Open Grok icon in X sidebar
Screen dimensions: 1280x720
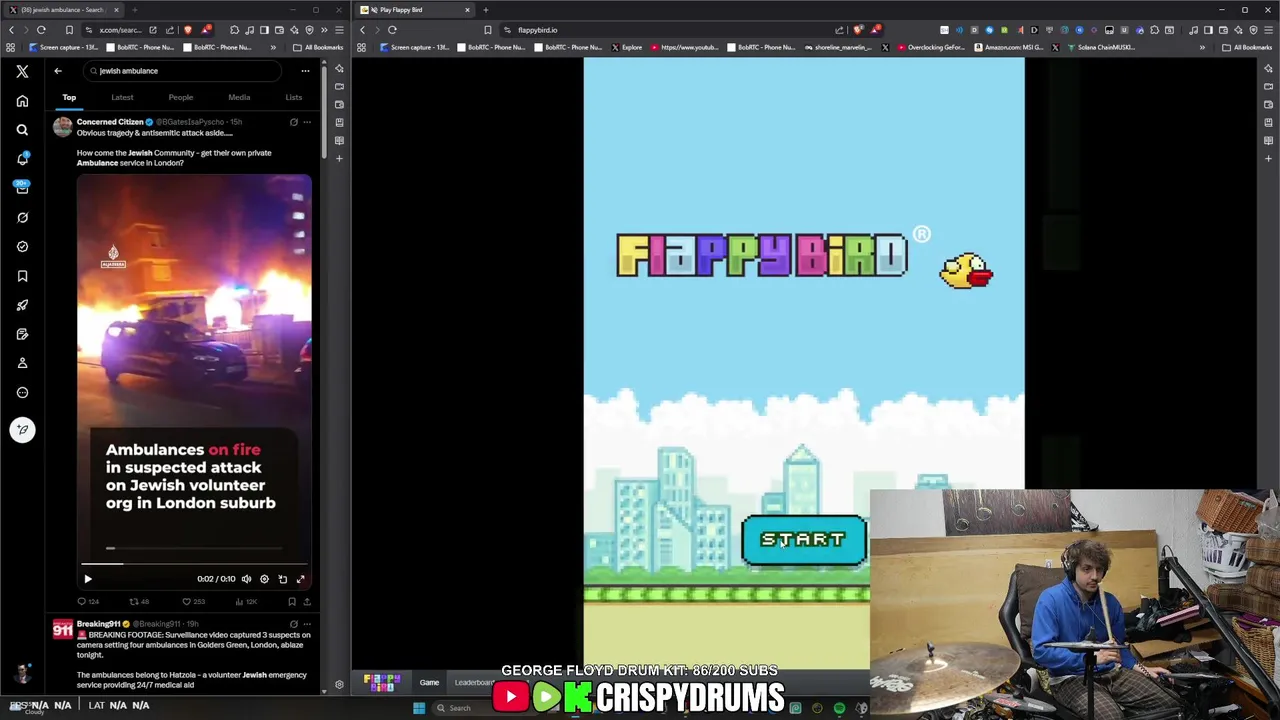pyautogui.click(x=22, y=217)
